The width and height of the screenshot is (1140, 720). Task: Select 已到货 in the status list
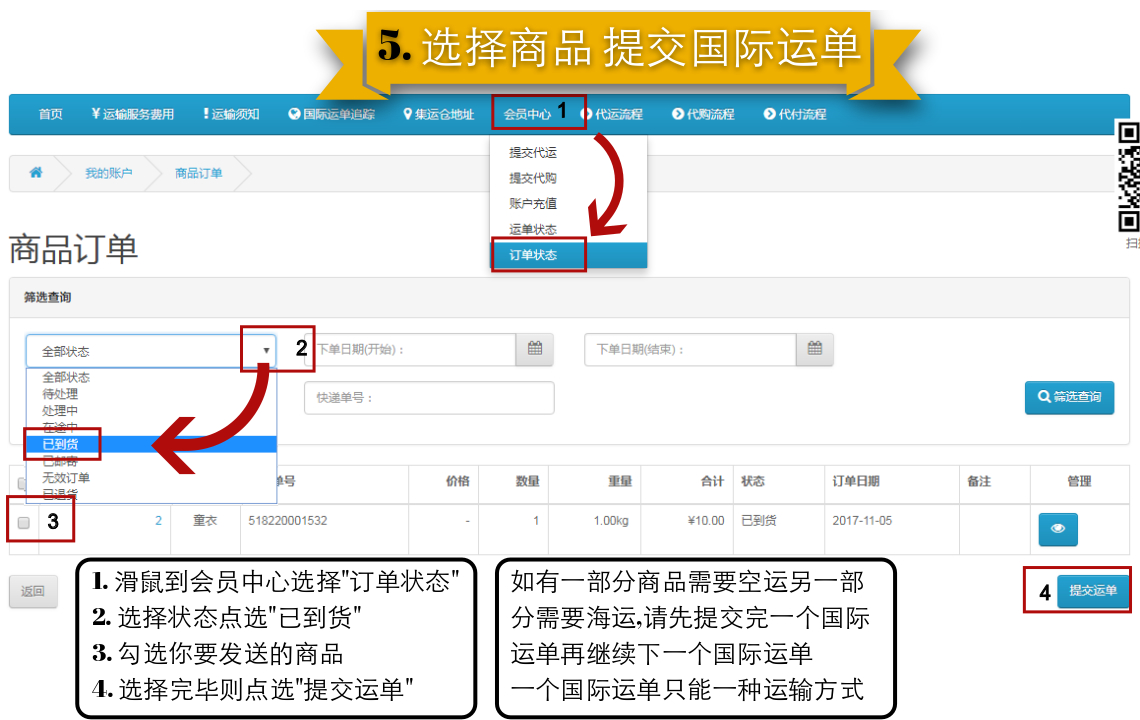click(x=62, y=444)
